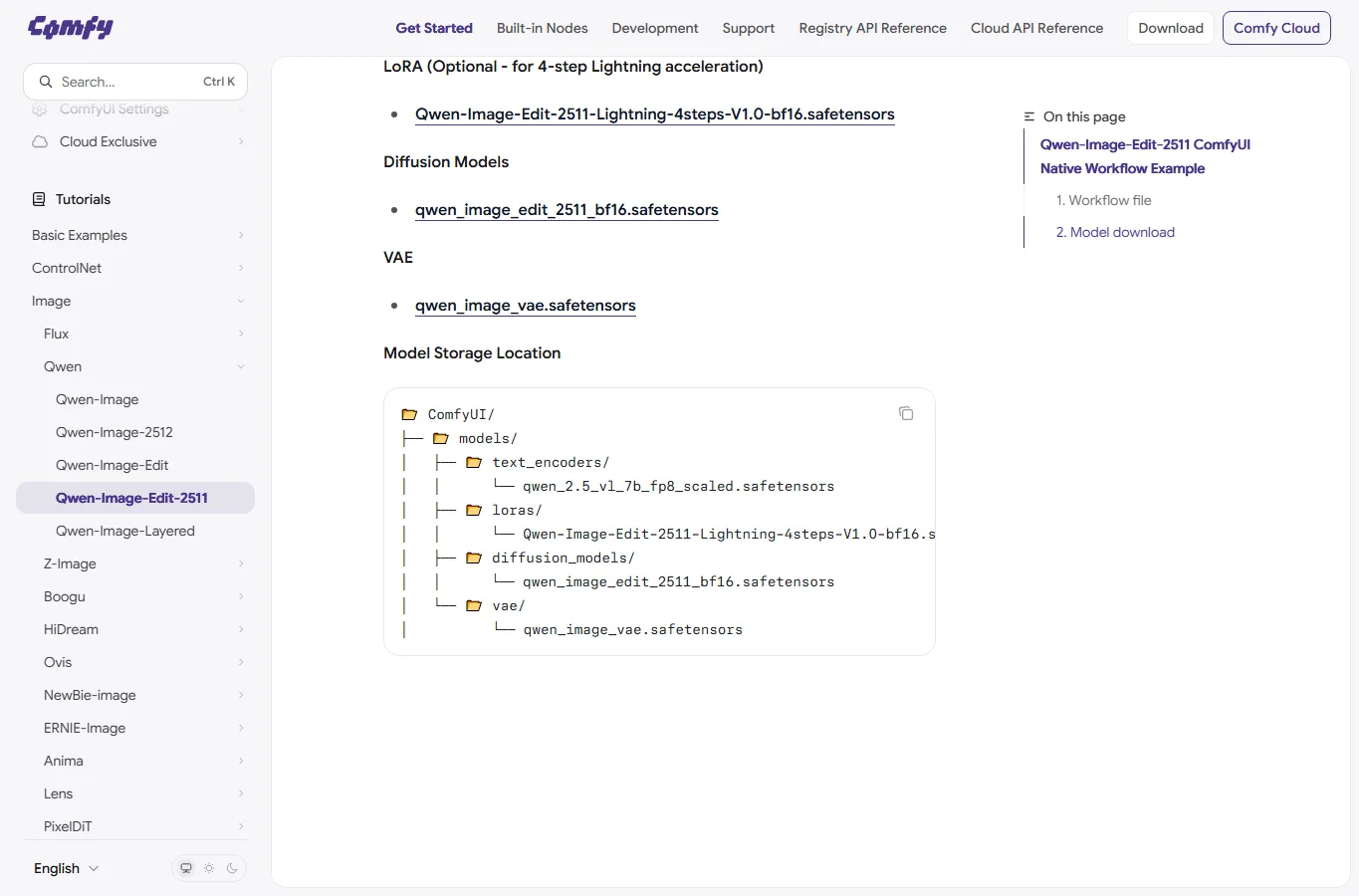Click 'qwen_image_edit_2511_bf16.safetensors' line in the code block

pyautogui.click(x=679, y=581)
